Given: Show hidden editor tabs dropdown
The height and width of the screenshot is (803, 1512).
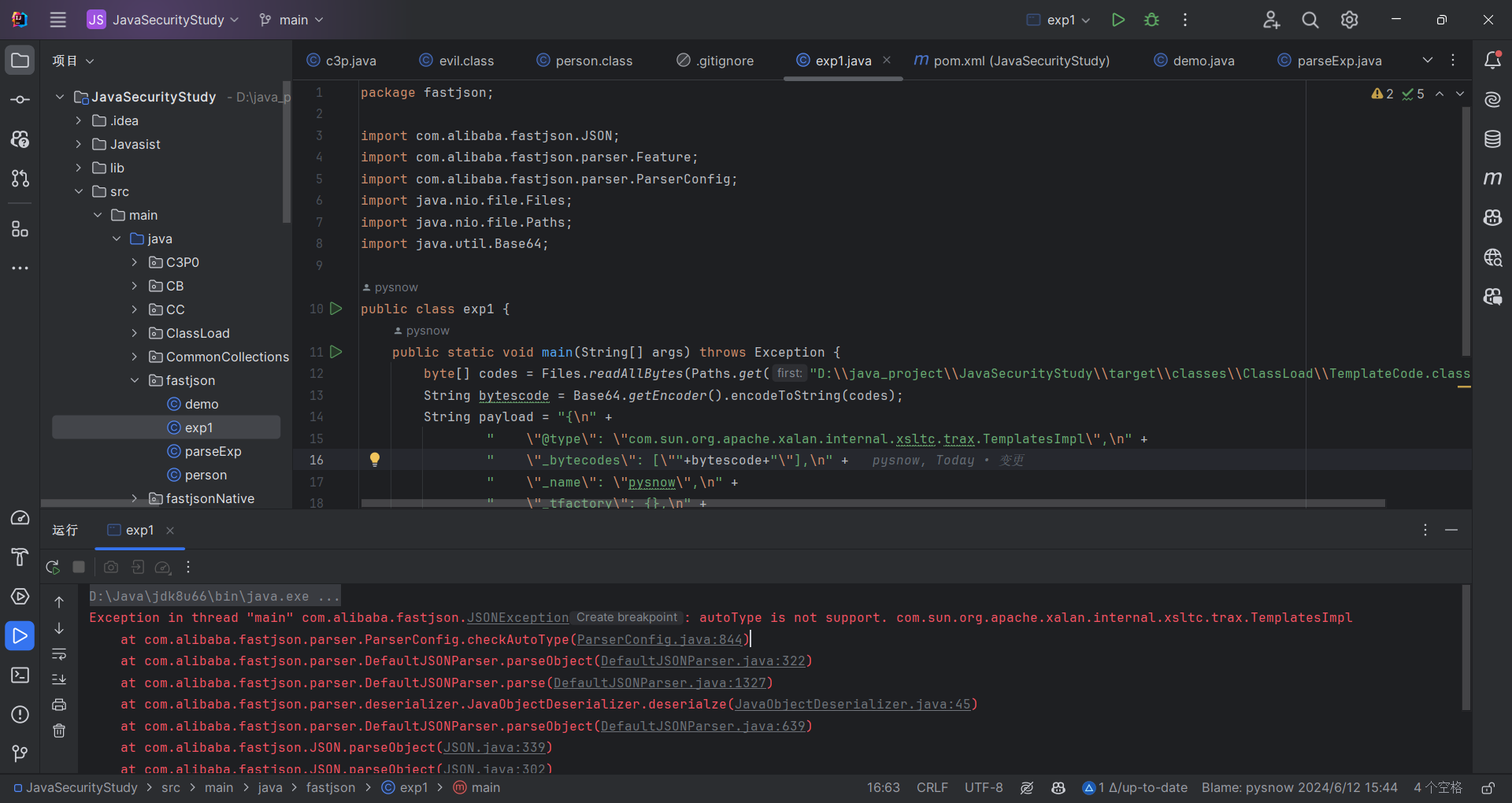Looking at the screenshot, I should pos(1428,61).
